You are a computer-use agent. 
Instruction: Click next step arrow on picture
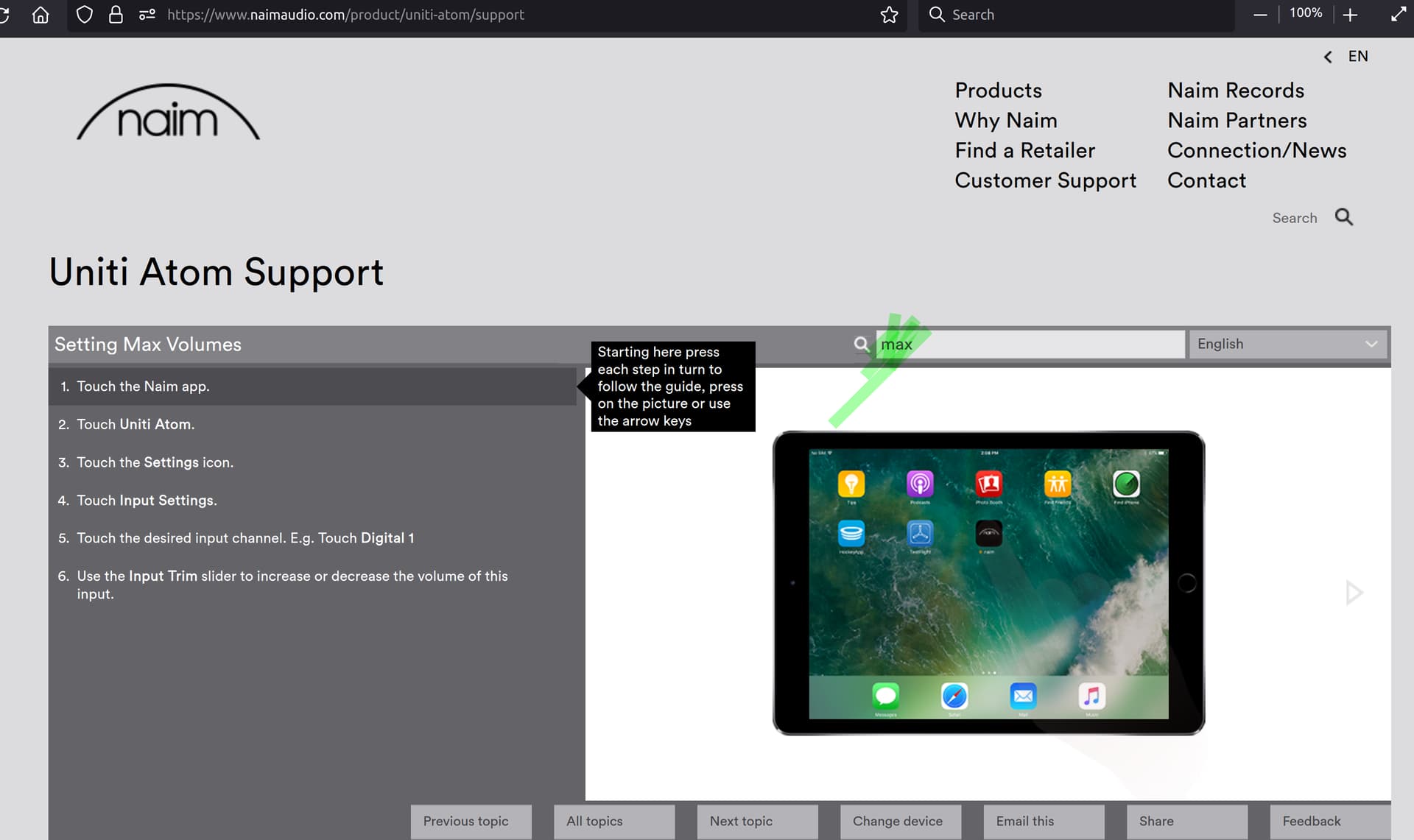tap(1354, 593)
